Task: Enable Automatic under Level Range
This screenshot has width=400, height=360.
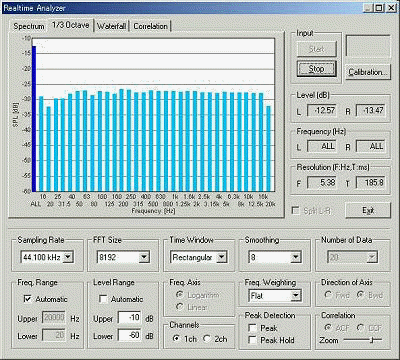Action: [x=103, y=299]
